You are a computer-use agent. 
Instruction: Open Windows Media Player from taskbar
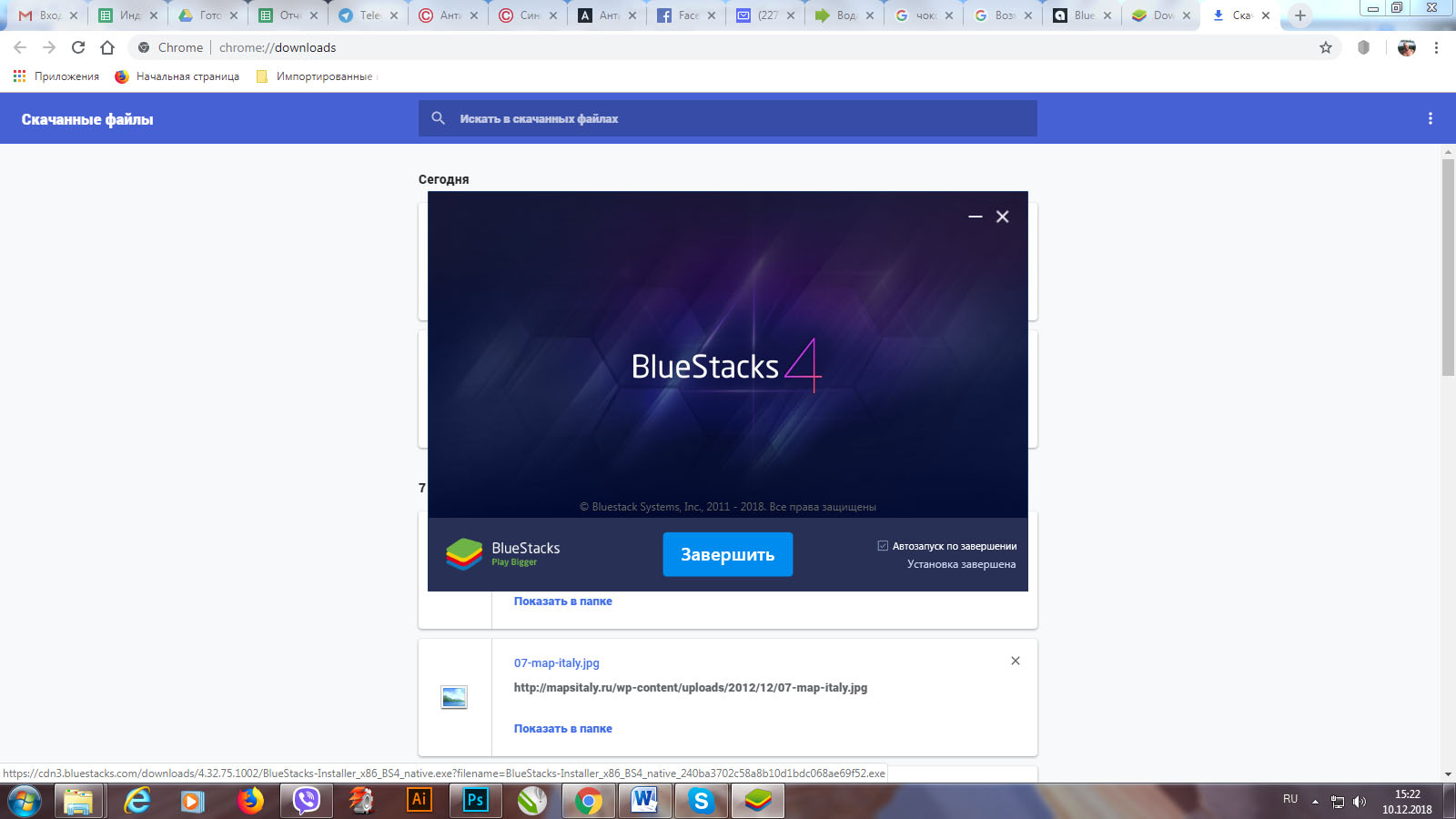tap(192, 801)
